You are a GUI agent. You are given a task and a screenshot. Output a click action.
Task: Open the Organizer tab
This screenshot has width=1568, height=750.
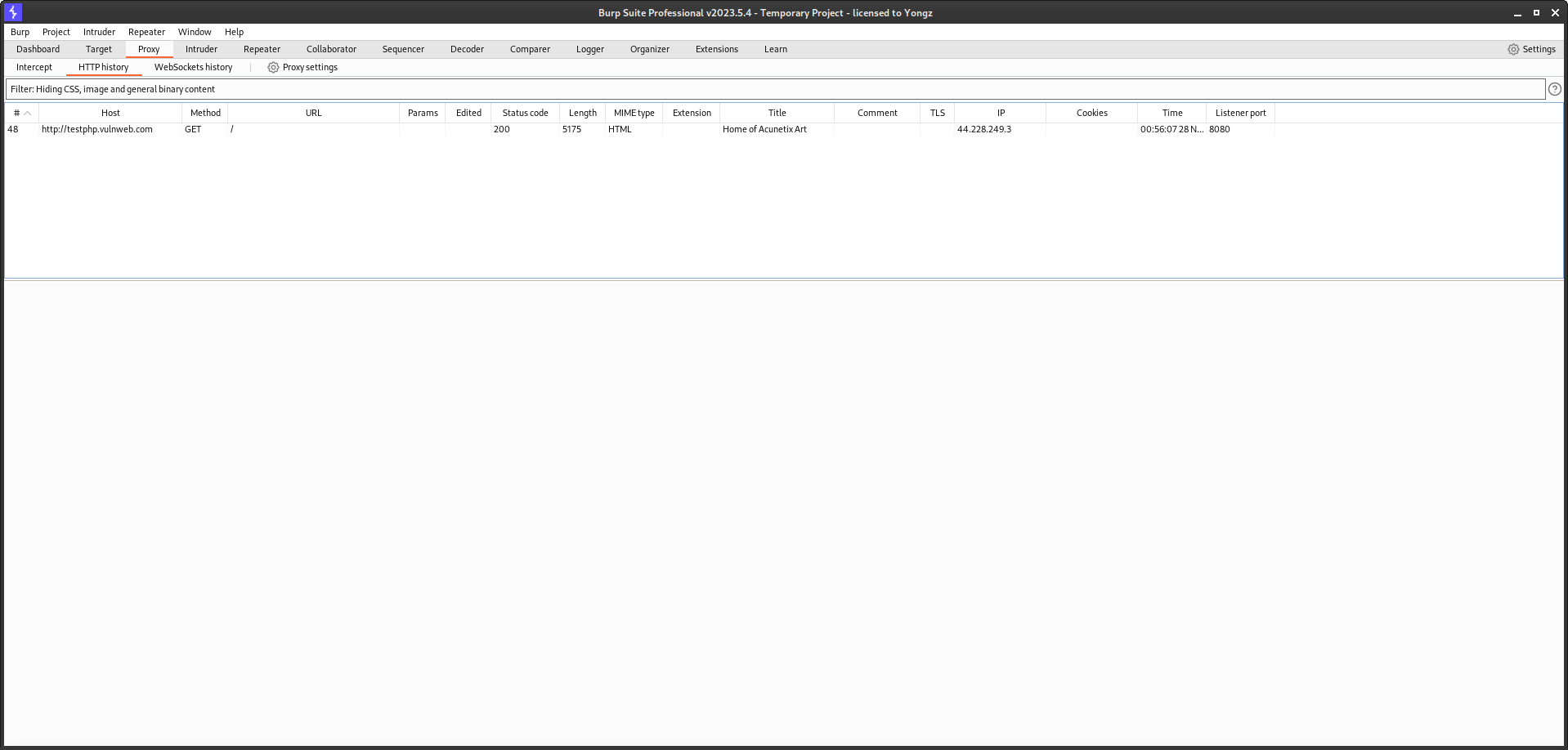pyautogui.click(x=649, y=49)
